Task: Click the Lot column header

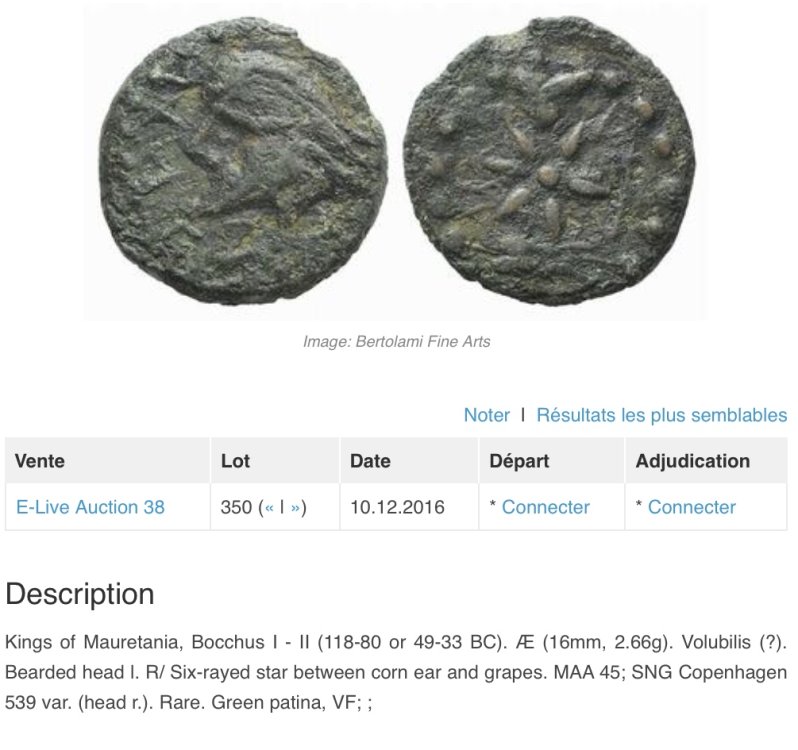Action: point(235,461)
